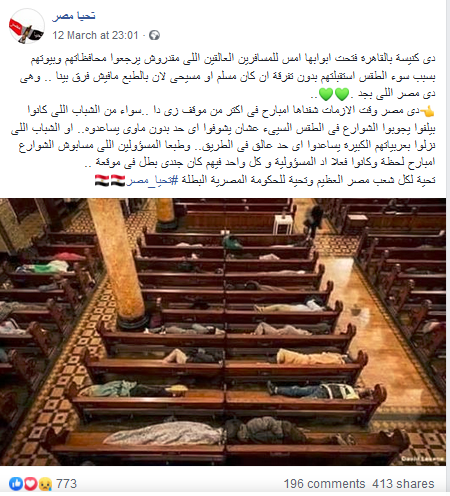Click the crying Sad reaction icon
The width and height of the screenshot is (450, 496).
click(45, 484)
